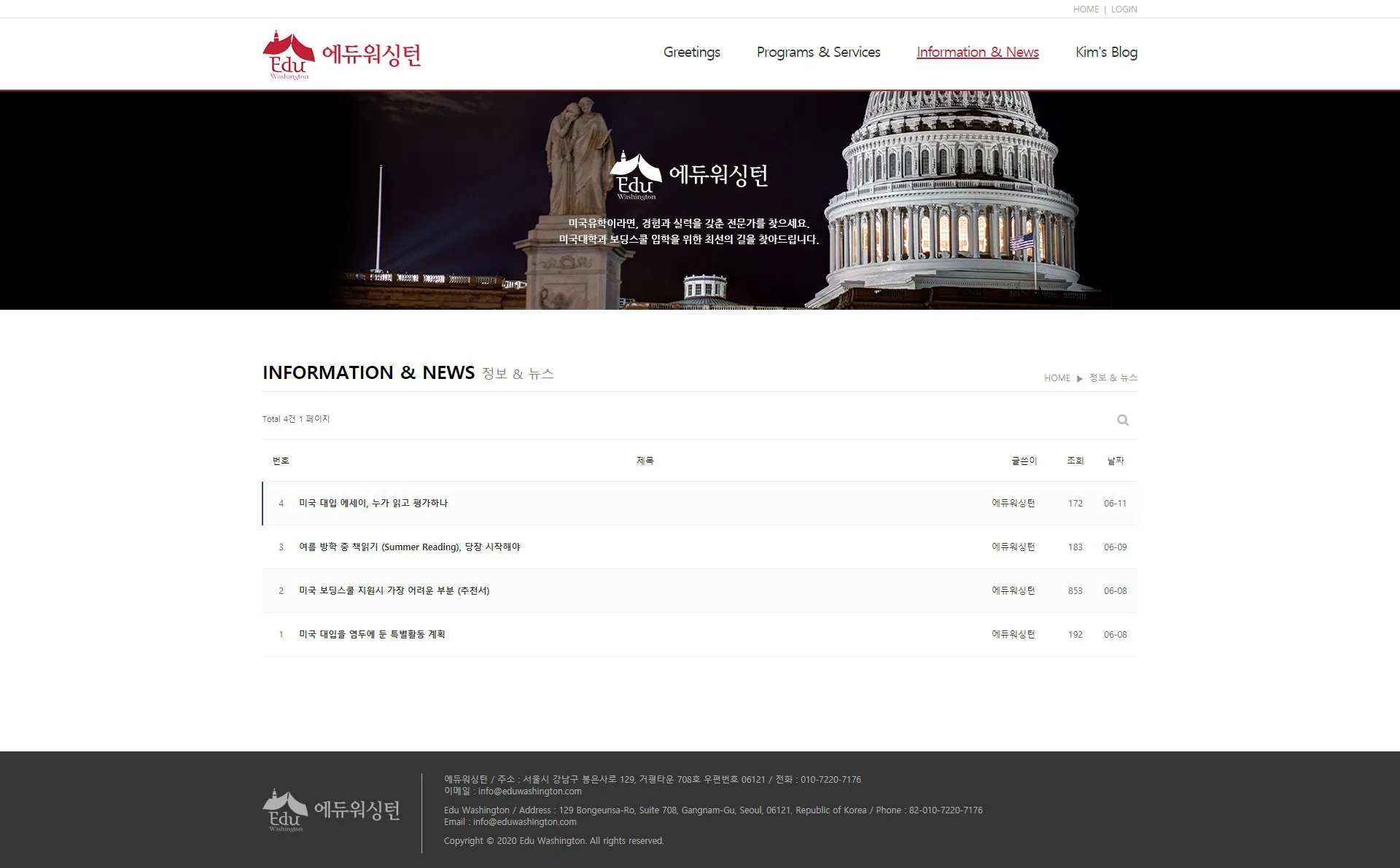1400x868 pixels.
Task: Click date 06-08 in the 853-views row
Action: (x=1116, y=591)
